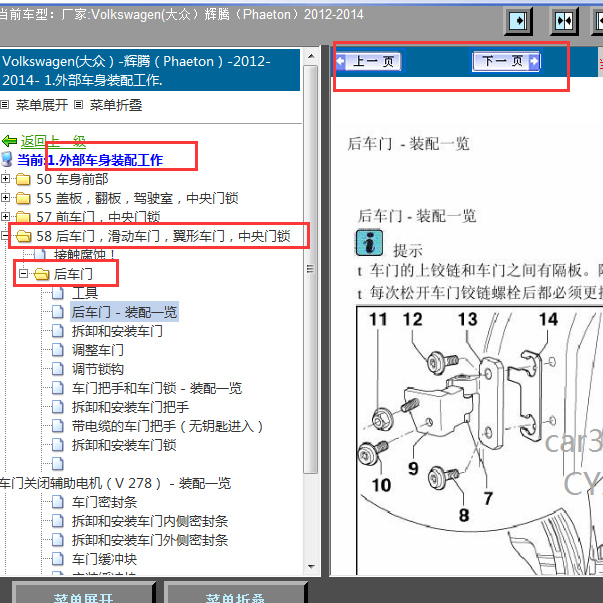This screenshot has width=603, height=603.
Task: Open 拆卸和安装车门外侧密封条 document
Action: pyautogui.click(x=150, y=540)
